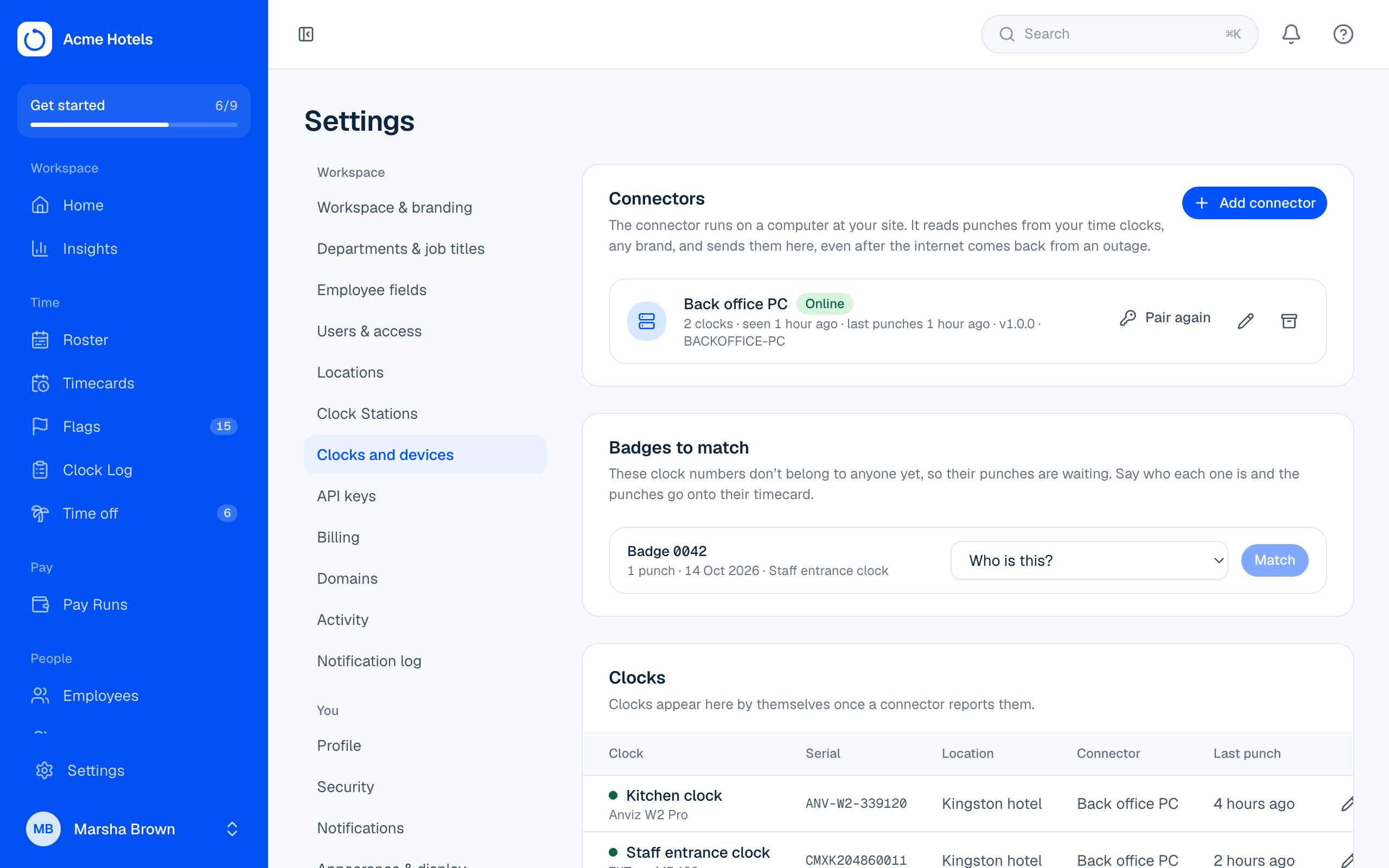Open the 'Who is this?' dropdown

pyautogui.click(x=1089, y=560)
